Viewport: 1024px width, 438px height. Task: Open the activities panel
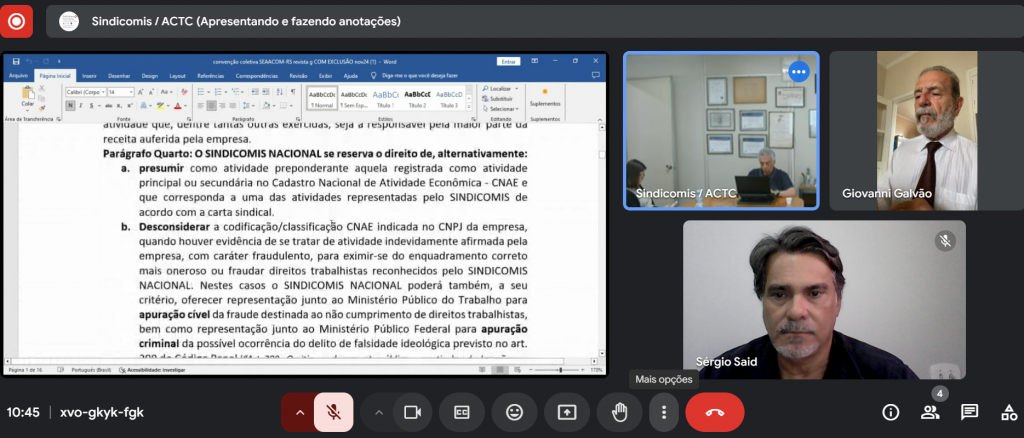click(x=1008, y=412)
